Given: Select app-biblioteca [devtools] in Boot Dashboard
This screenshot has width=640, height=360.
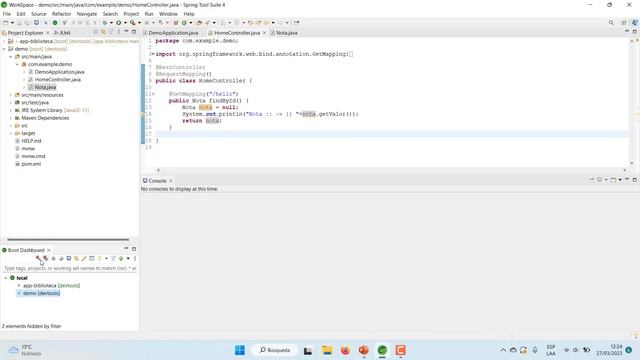Looking at the screenshot, I should point(51,286).
